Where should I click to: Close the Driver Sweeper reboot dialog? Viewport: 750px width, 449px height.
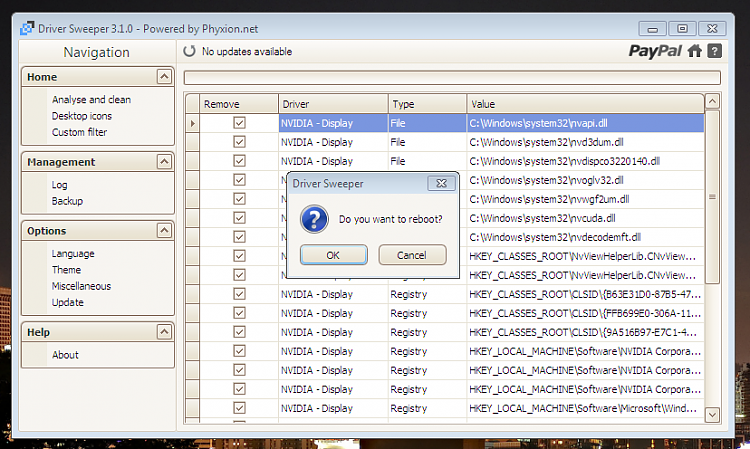441,183
